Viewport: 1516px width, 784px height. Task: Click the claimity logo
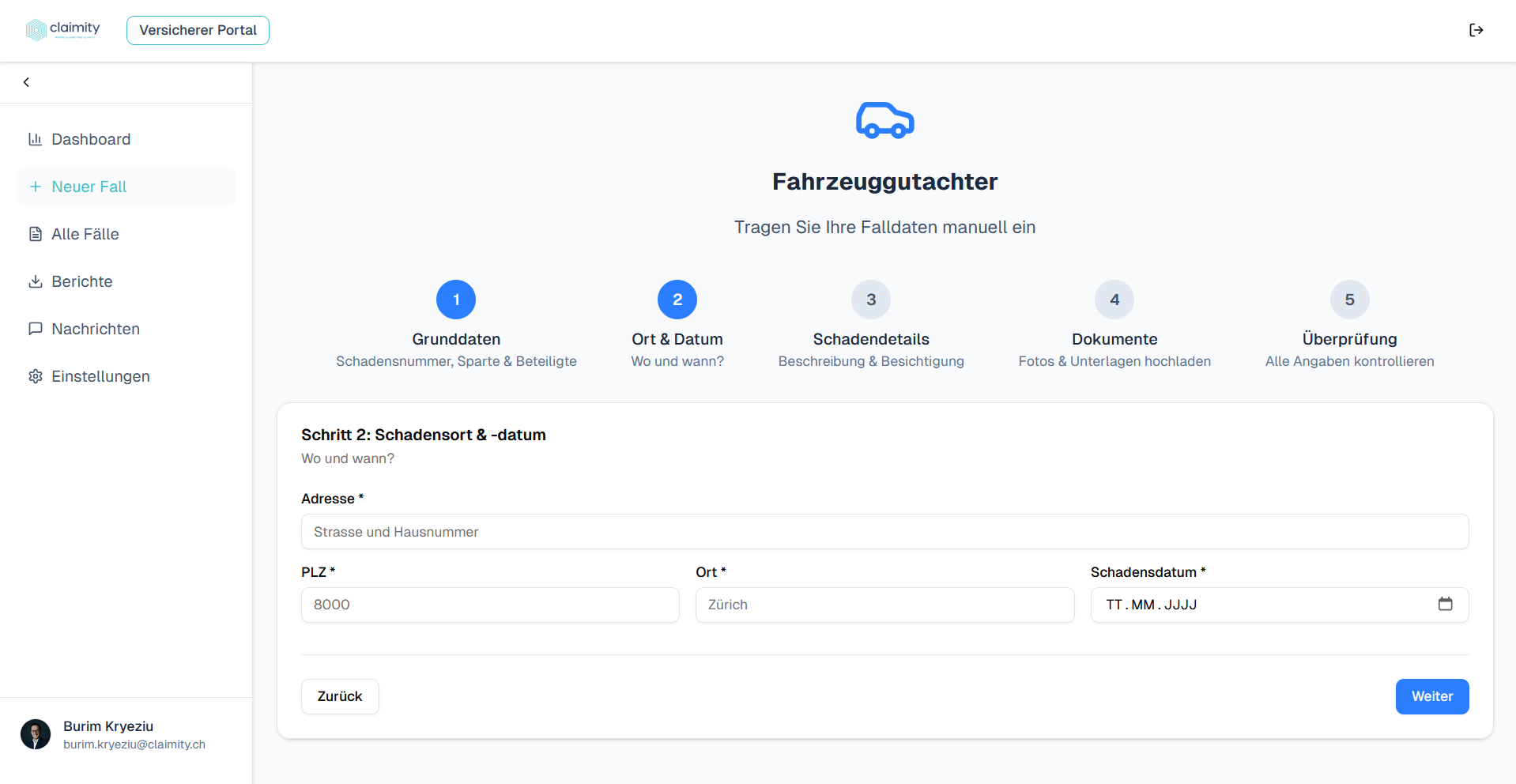point(63,30)
